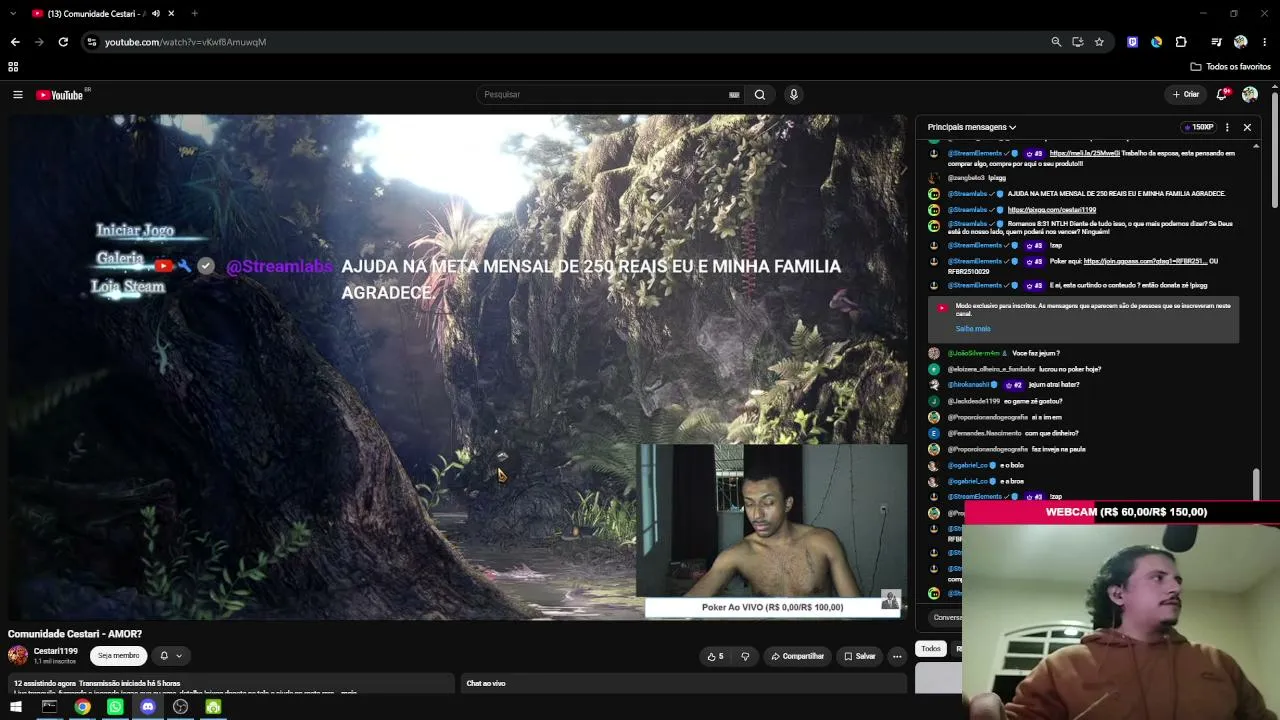Screen dimensions: 1280x720
Task: Expand the Principais mensagens chat dropdown
Action: coord(972,127)
